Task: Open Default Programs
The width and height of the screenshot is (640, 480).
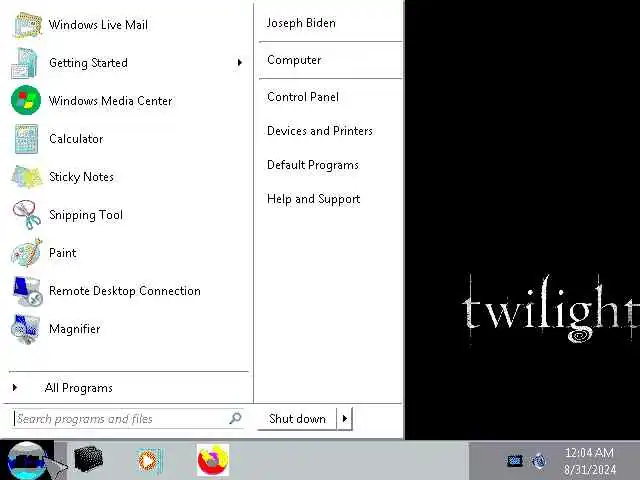Action: (313, 165)
